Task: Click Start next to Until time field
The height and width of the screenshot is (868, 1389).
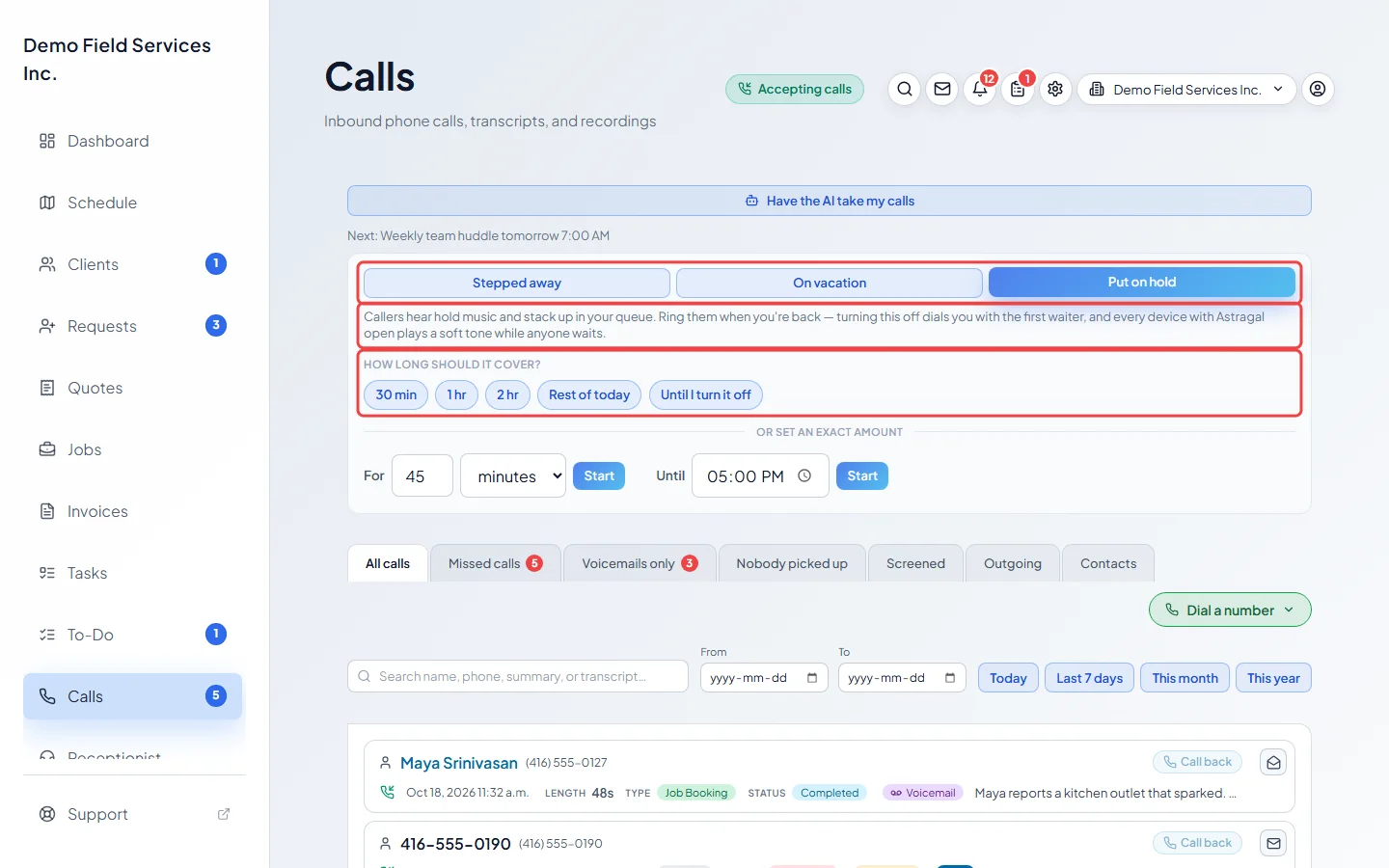Action: click(x=862, y=475)
